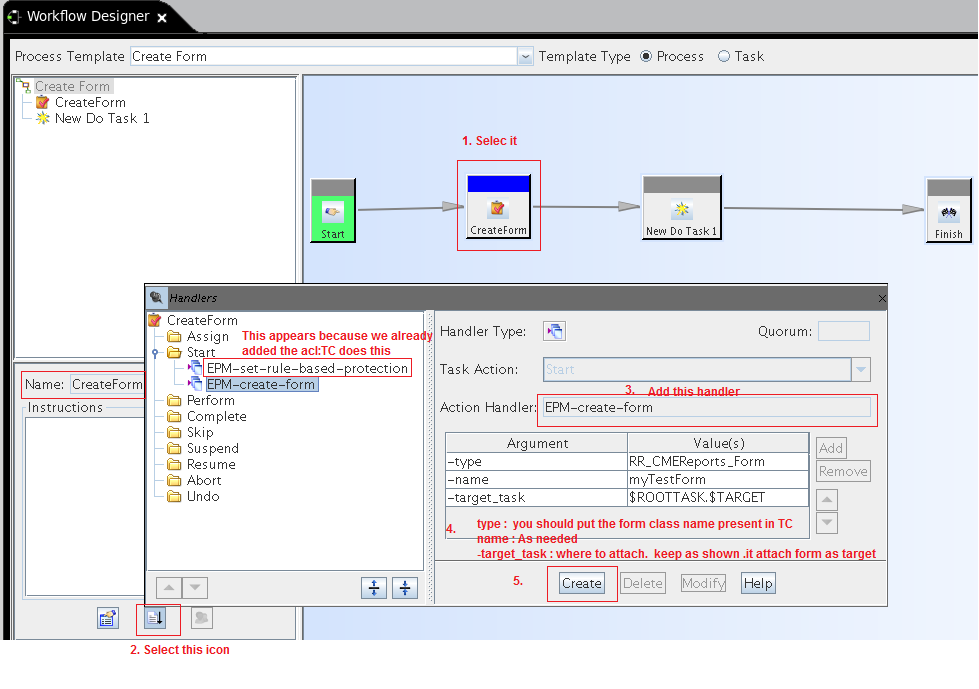The height and width of the screenshot is (689, 979).
Task: Select the Resume folder
Action: pyautogui.click(x=211, y=464)
